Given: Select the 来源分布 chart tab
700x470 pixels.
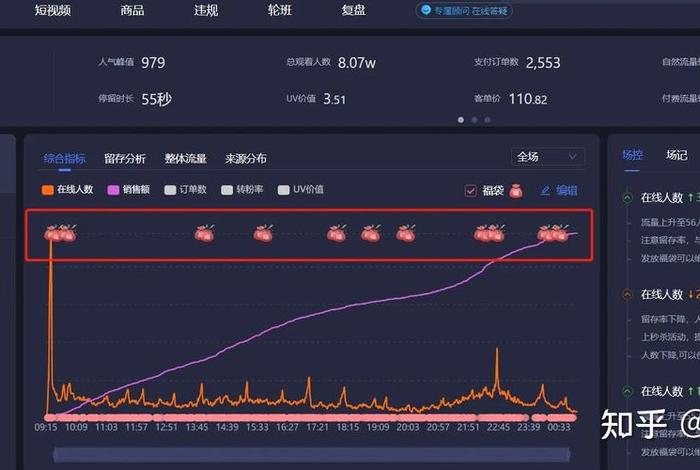Looking at the screenshot, I should [x=246, y=158].
